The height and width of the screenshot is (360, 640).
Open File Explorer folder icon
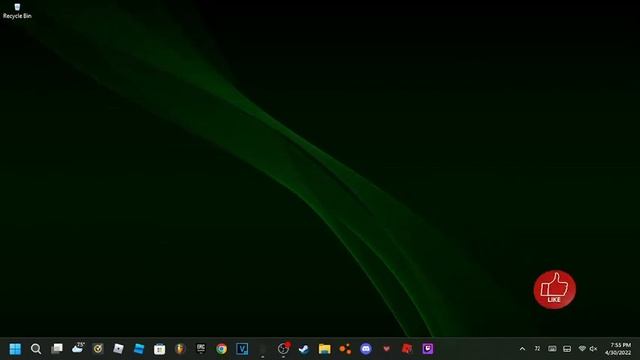[x=325, y=349]
